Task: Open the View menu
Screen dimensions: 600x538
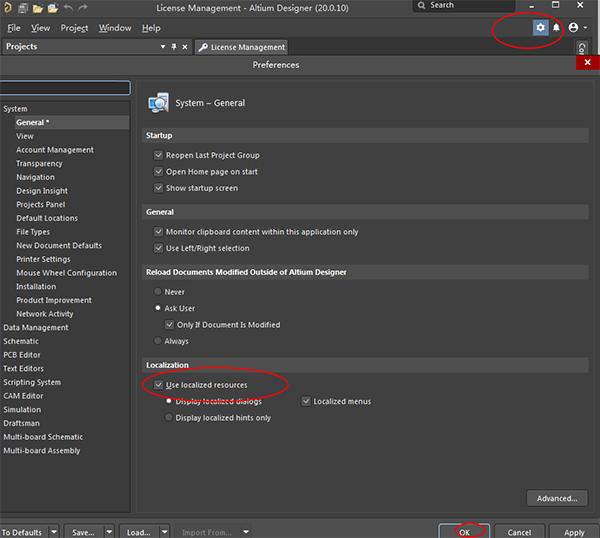Action: [x=41, y=28]
